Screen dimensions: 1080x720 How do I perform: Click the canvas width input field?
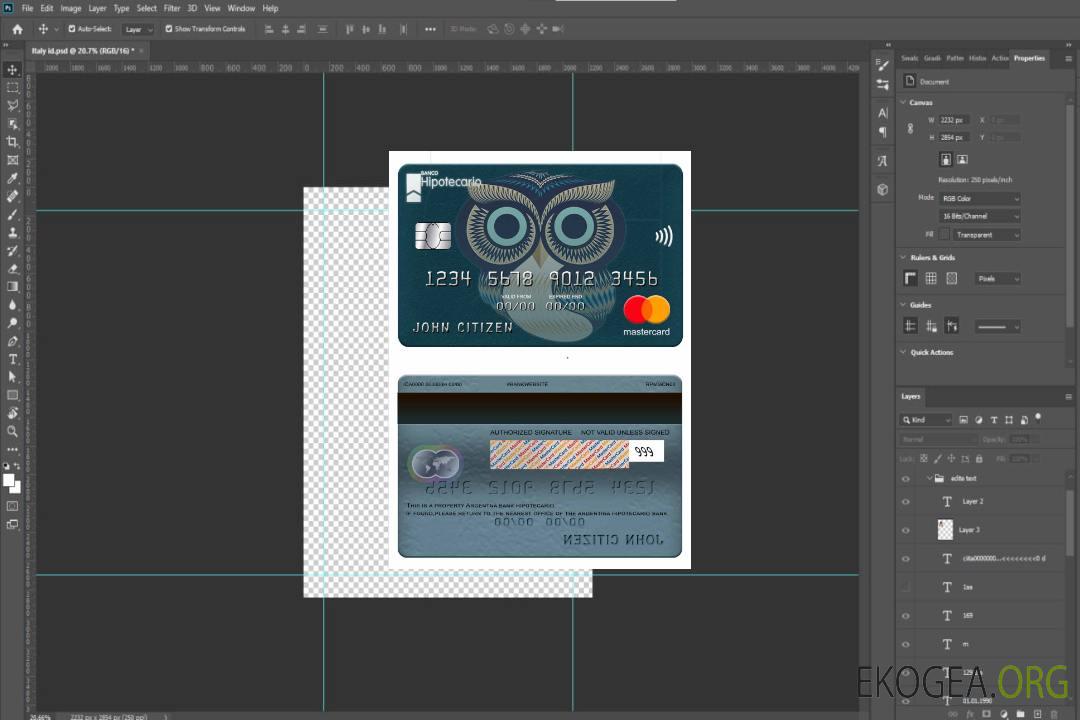point(954,120)
